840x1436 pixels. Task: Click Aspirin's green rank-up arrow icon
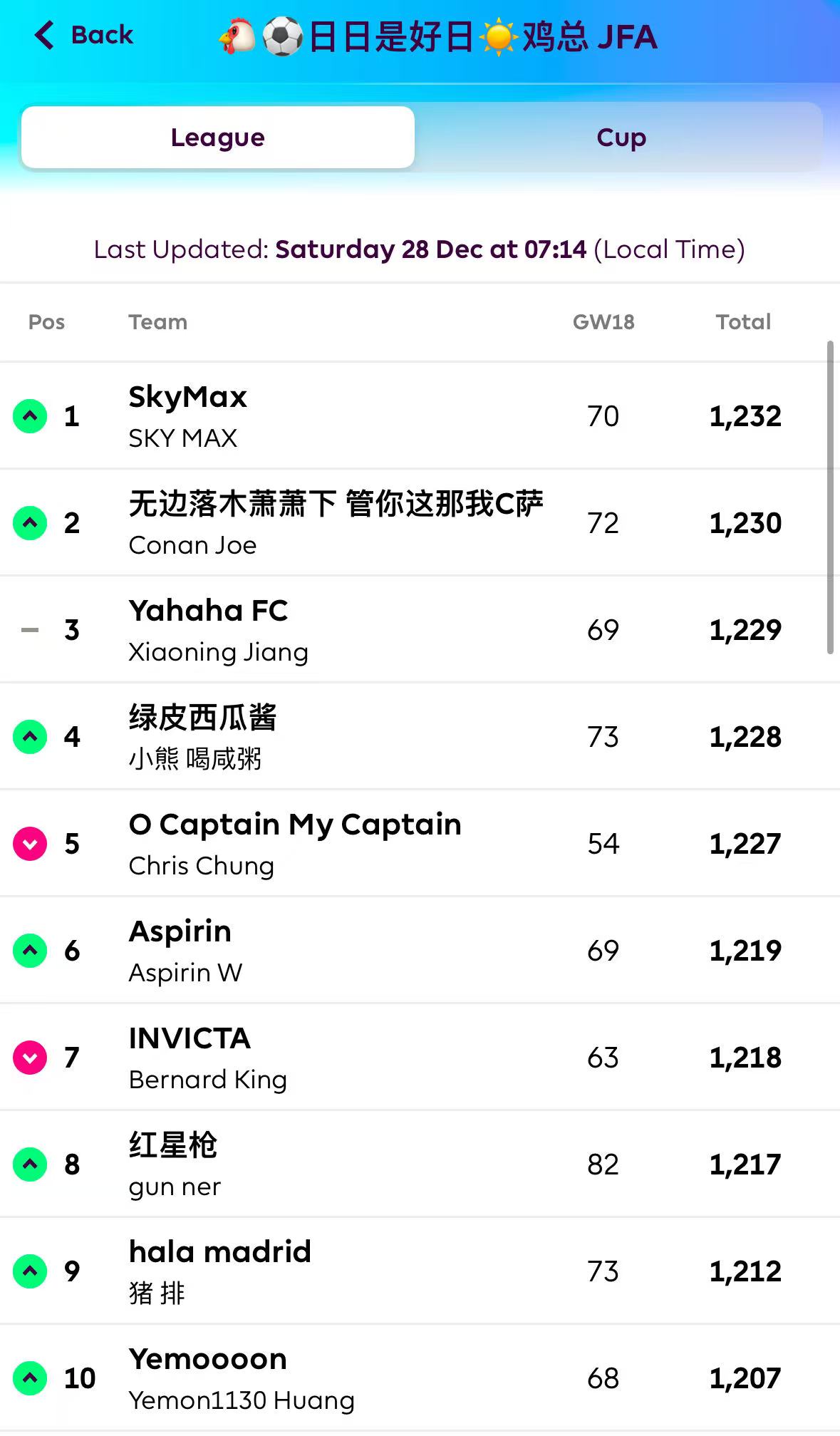(30, 951)
